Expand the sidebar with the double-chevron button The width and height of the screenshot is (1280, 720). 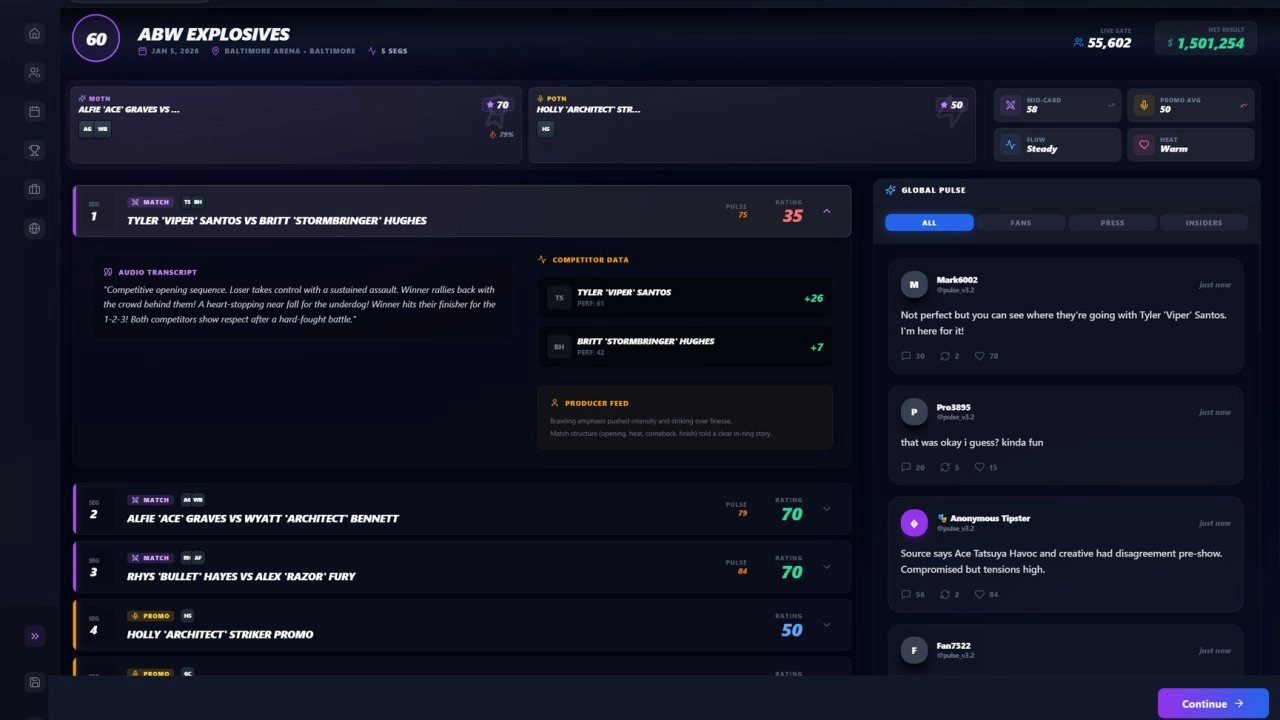(35, 636)
